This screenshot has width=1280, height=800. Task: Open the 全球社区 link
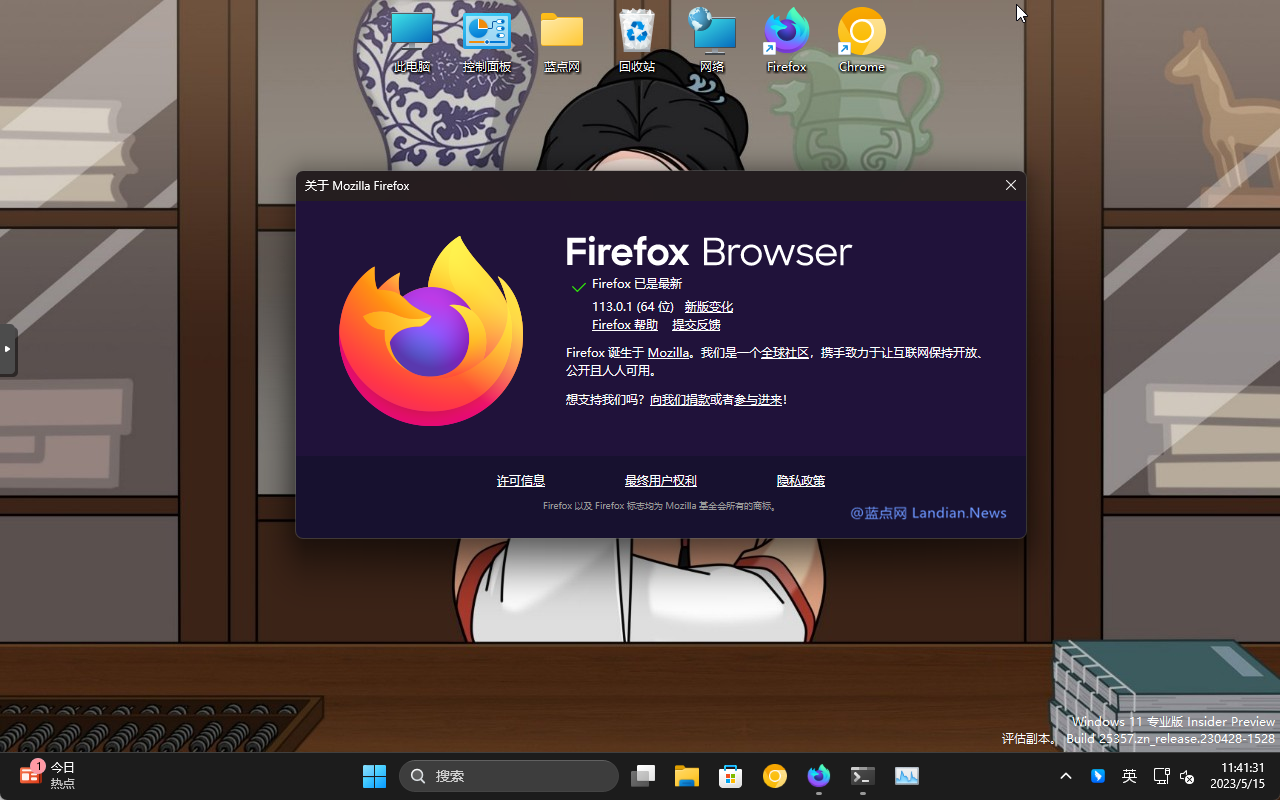click(785, 353)
